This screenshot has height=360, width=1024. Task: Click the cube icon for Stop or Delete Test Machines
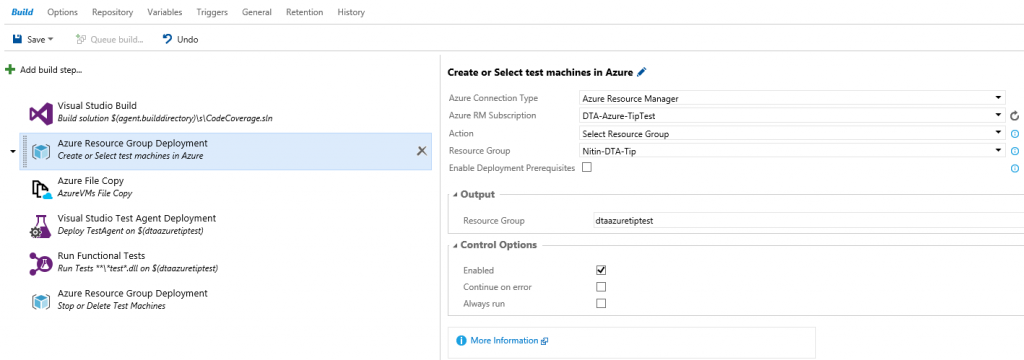click(x=42, y=301)
